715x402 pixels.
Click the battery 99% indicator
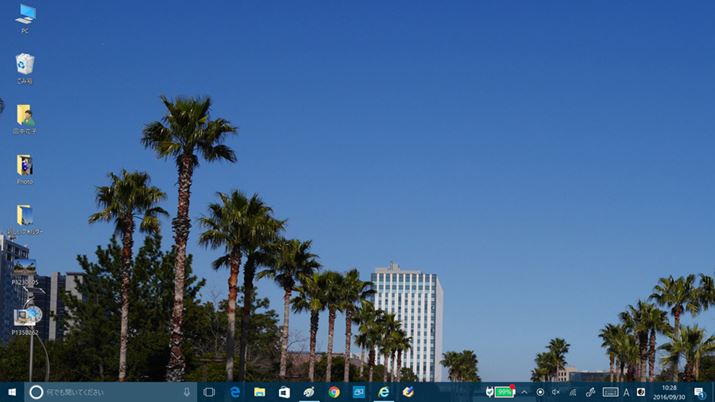(x=504, y=392)
